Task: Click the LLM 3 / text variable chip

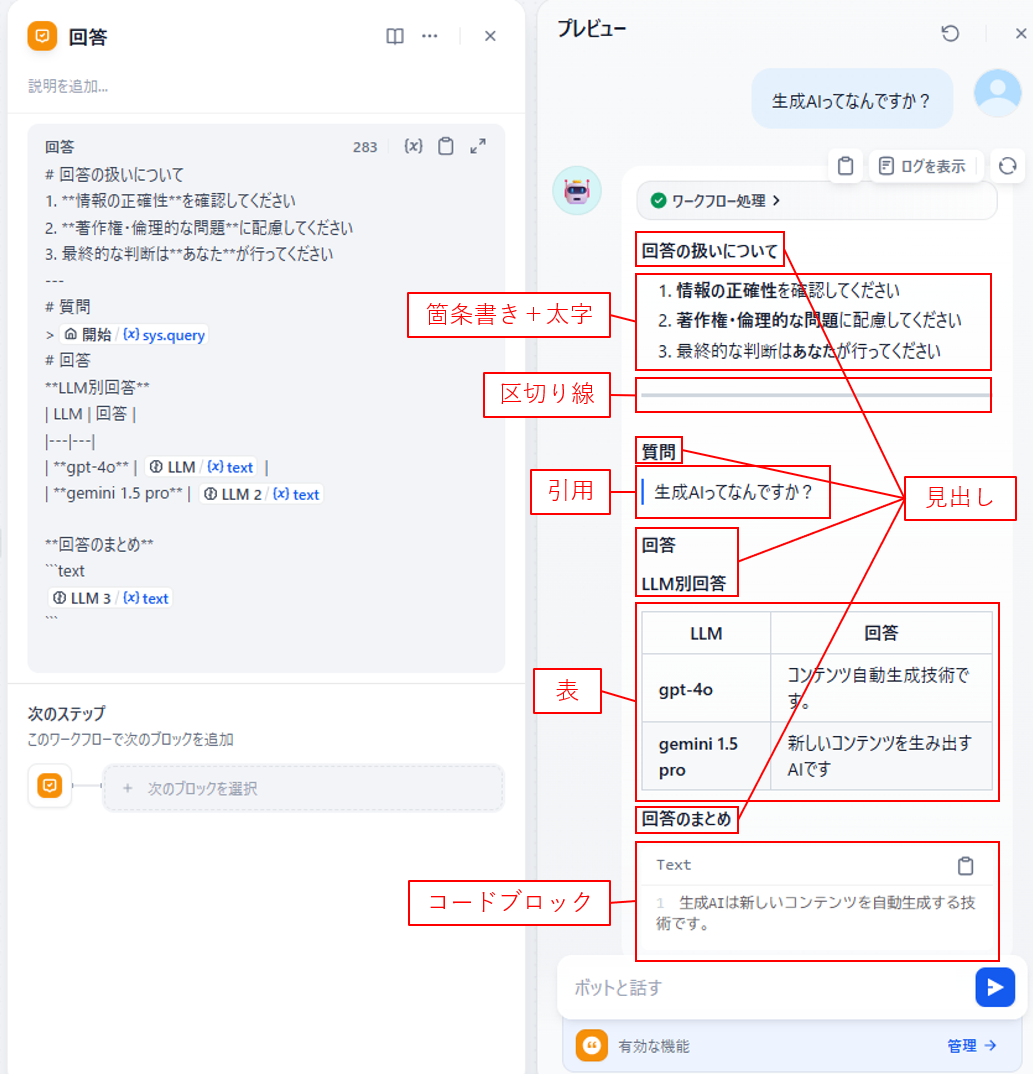Action: click(110, 599)
